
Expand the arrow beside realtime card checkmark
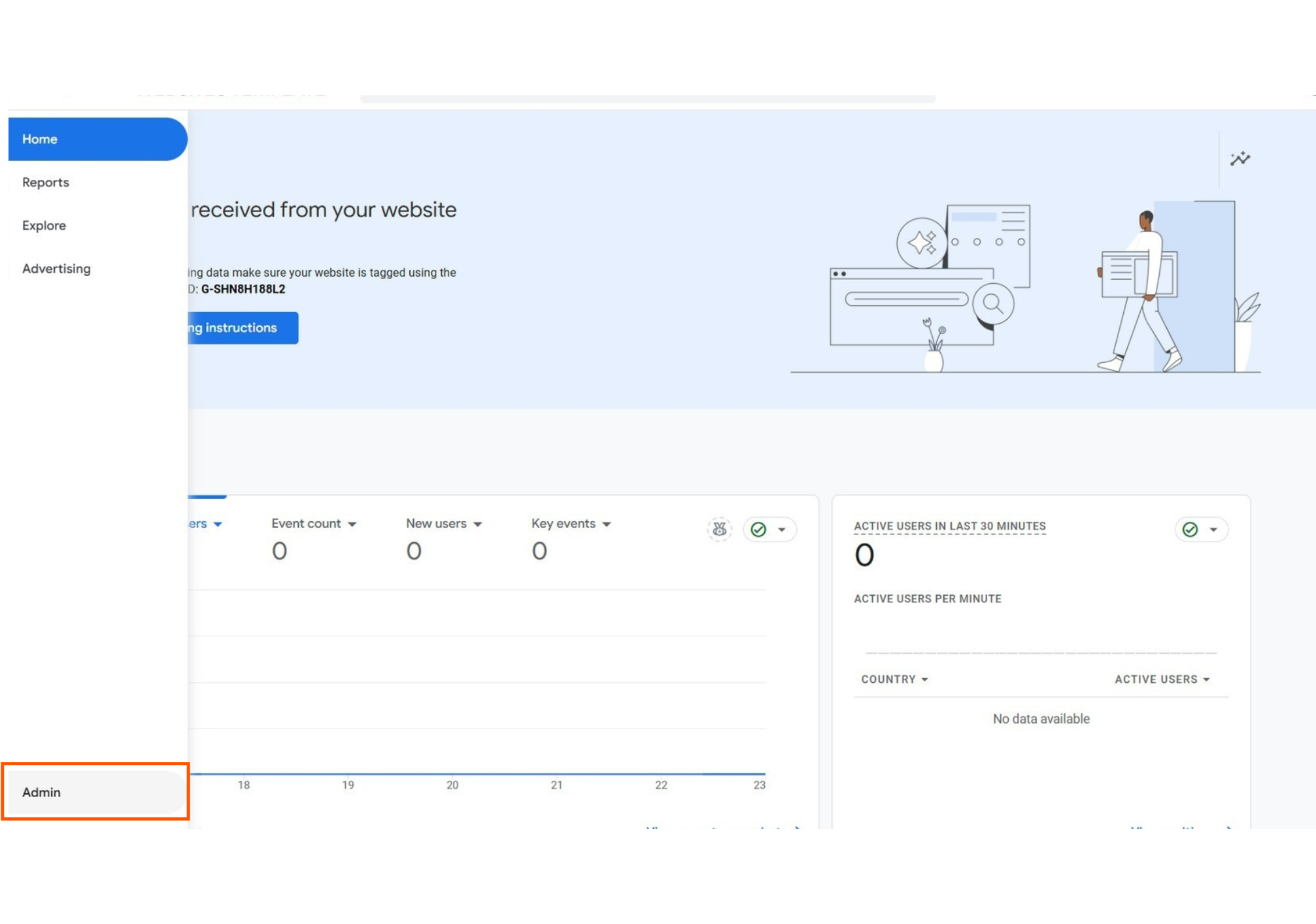(1213, 530)
